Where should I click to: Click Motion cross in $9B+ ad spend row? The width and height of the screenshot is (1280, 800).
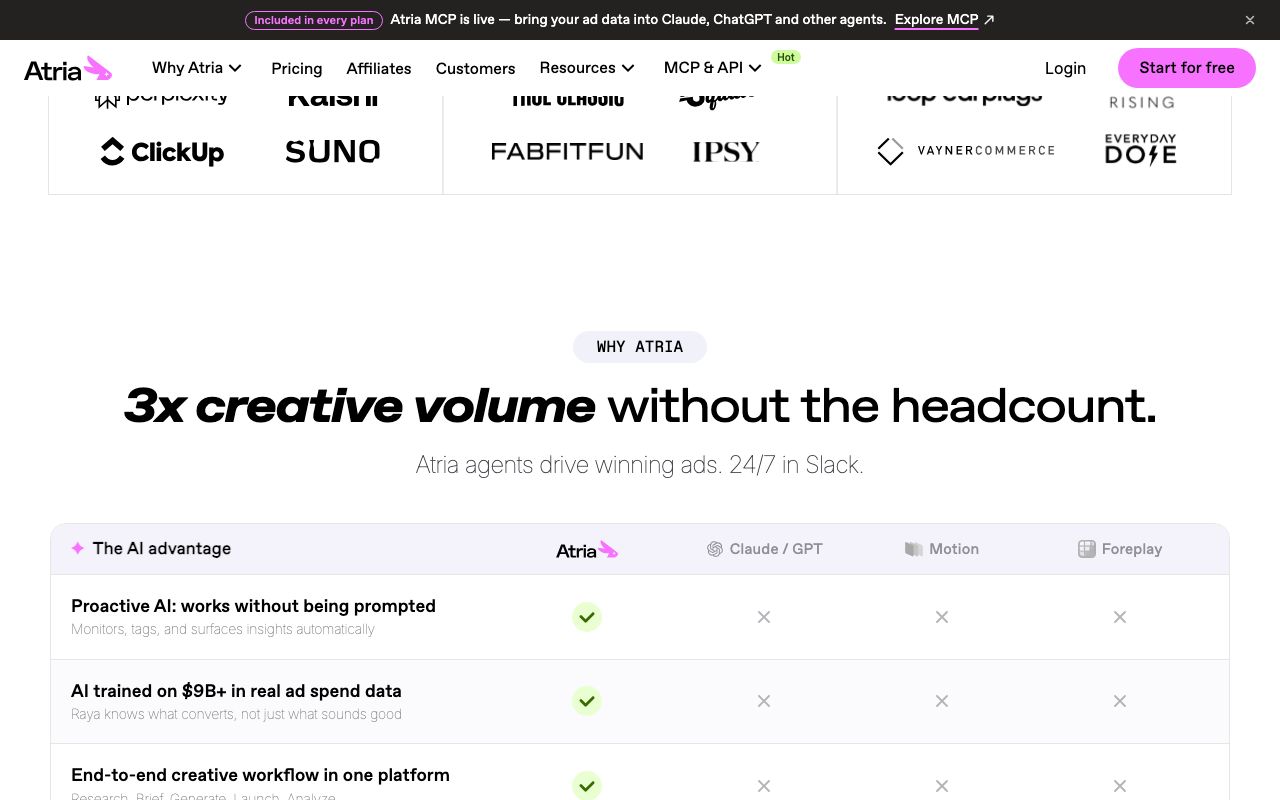tap(942, 701)
